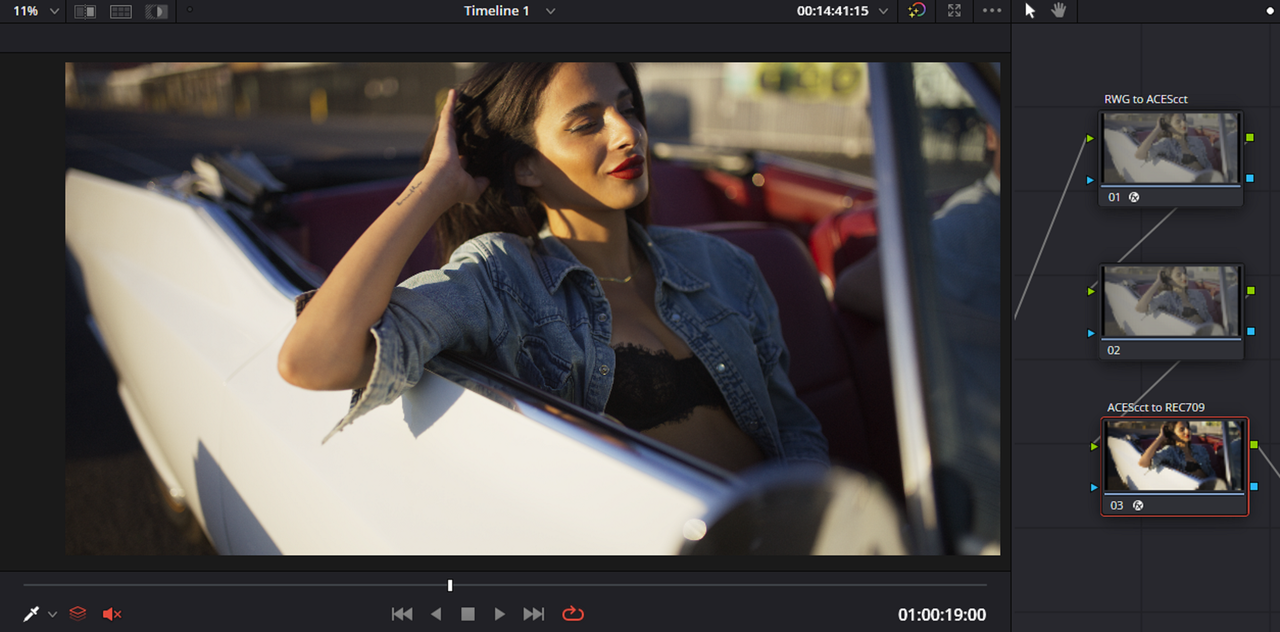The image size is (1280, 632).
Task: Toggle the image wipe view icon
Action: click(x=85, y=11)
